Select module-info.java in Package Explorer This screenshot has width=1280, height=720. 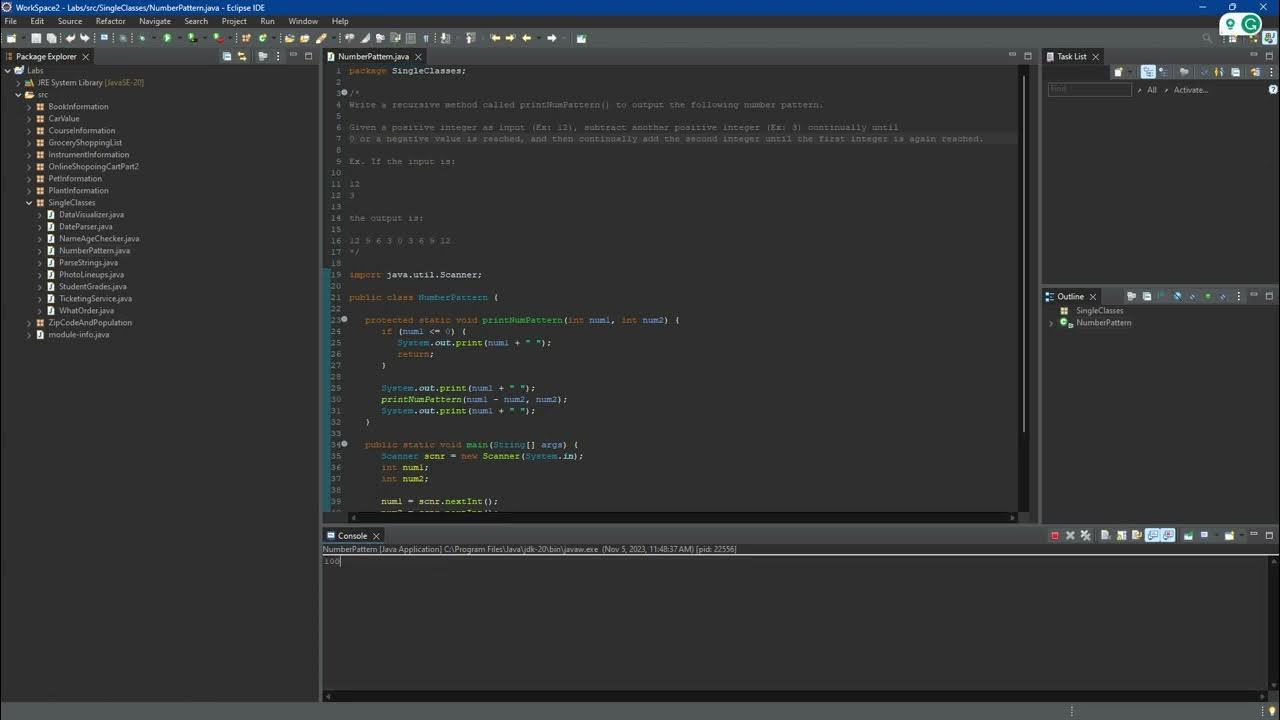[78, 335]
